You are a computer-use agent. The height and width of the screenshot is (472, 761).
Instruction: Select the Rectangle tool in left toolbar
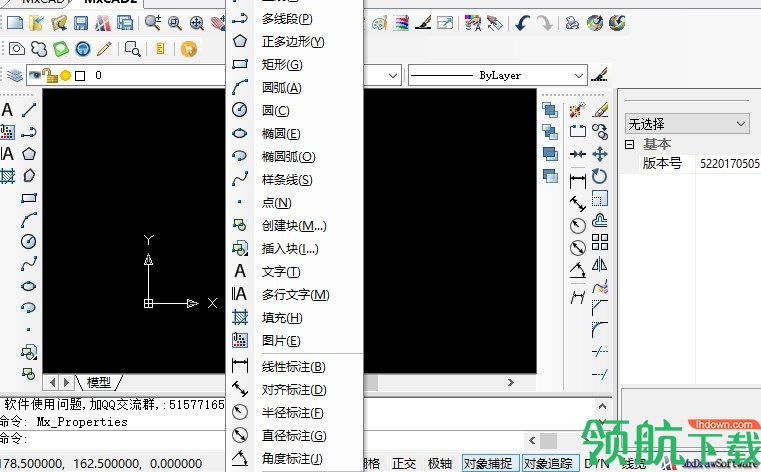(x=29, y=197)
